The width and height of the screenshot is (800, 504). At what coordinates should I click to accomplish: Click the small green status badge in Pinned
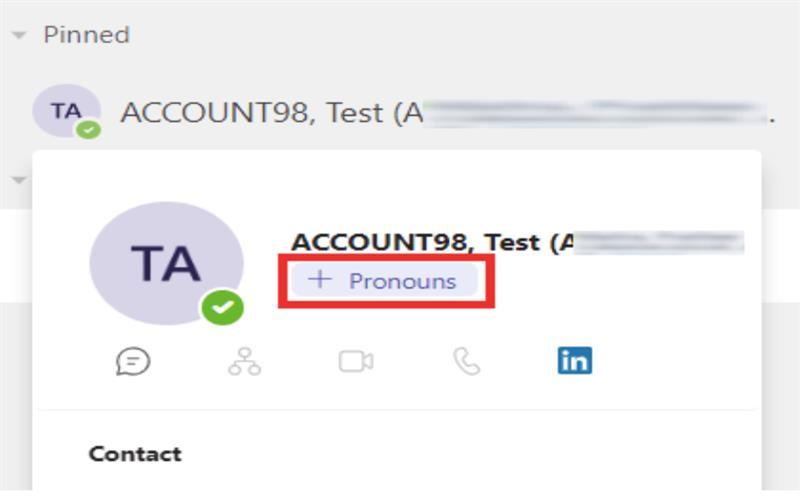pyautogui.click(x=89, y=130)
